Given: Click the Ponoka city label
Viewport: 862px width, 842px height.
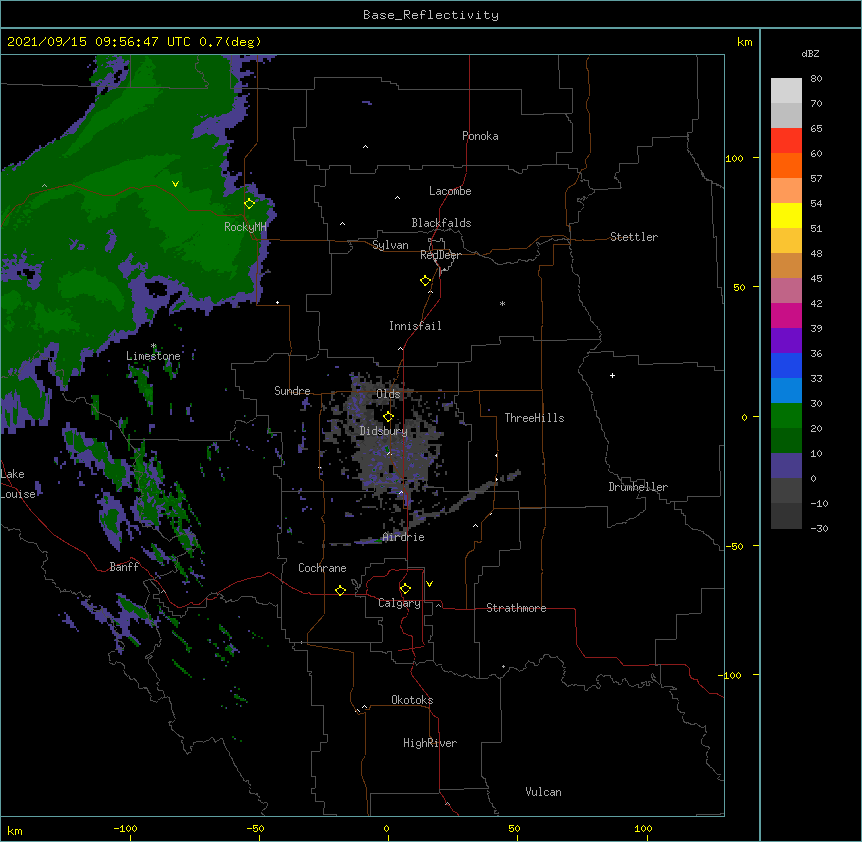Looking at the screenshot, I should [x=480, y=136].
